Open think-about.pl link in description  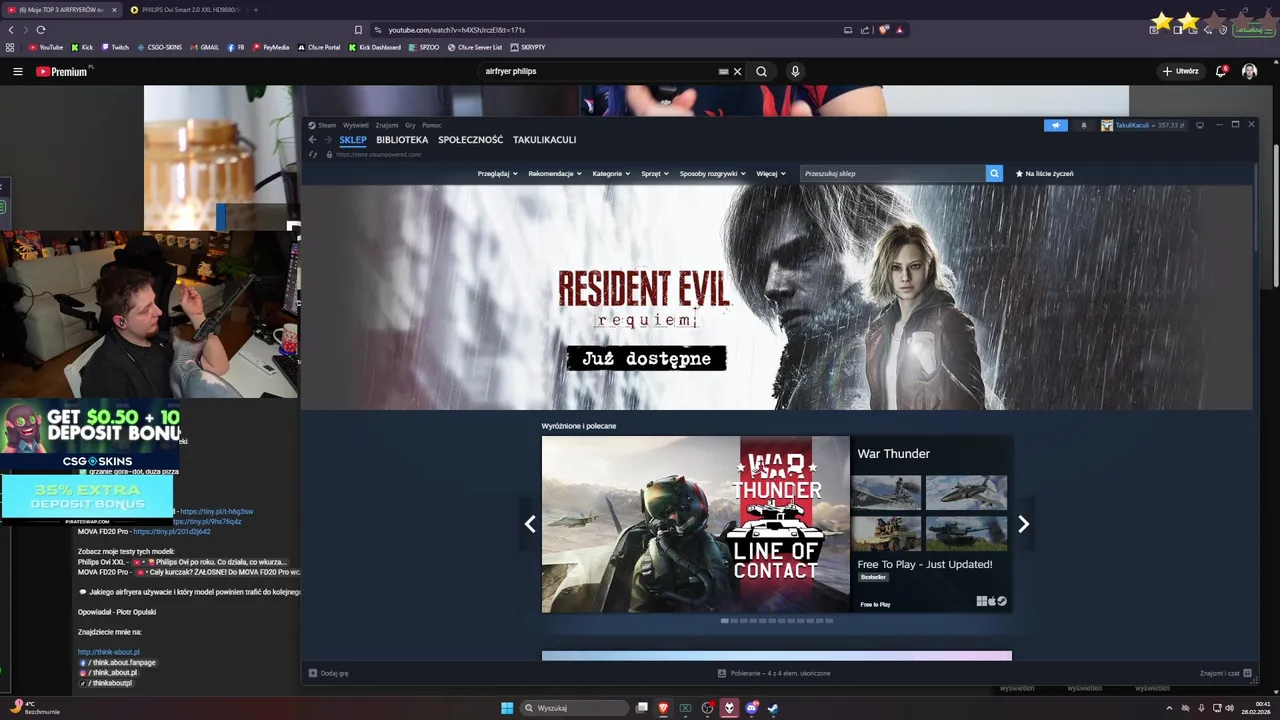pyautogui.click(x=109, y=652)
